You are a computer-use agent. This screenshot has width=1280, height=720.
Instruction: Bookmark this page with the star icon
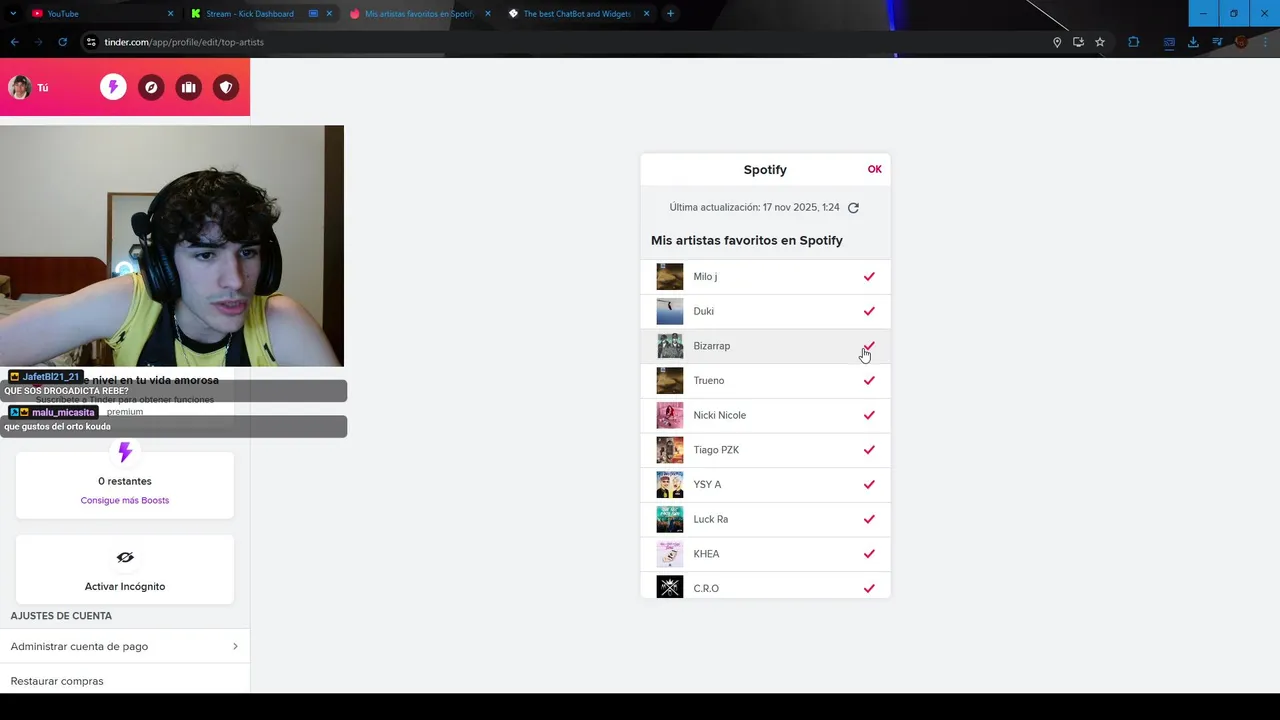[1100, 42]
